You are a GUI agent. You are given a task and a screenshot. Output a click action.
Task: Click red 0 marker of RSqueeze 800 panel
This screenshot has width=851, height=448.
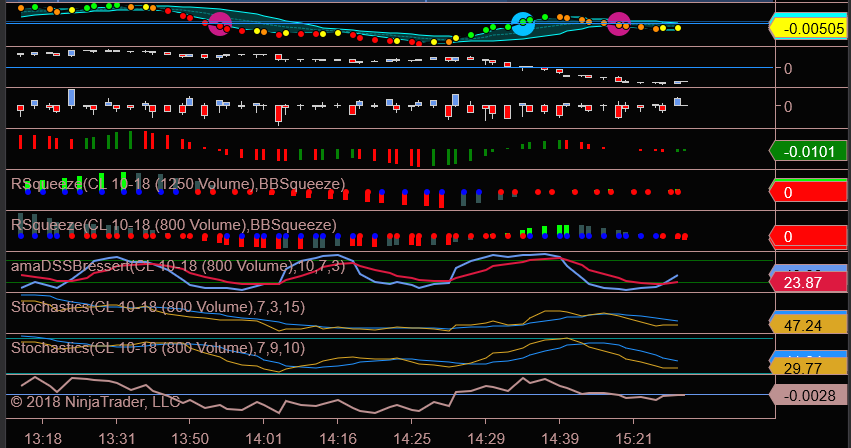pyautogui.click(x=809, y=236)
